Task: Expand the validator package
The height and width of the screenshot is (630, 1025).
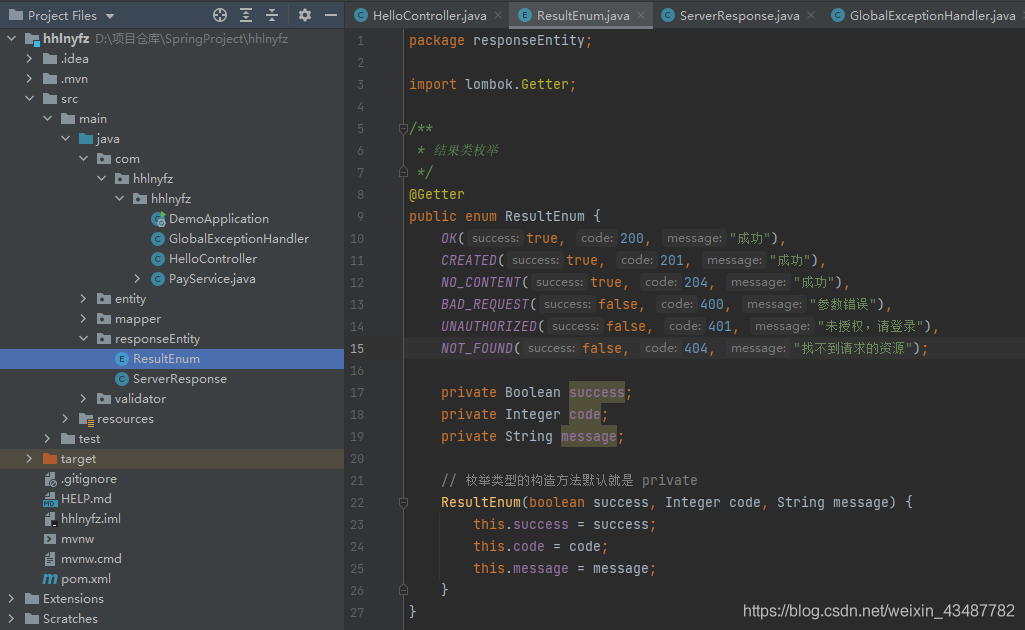Action: 84,399
